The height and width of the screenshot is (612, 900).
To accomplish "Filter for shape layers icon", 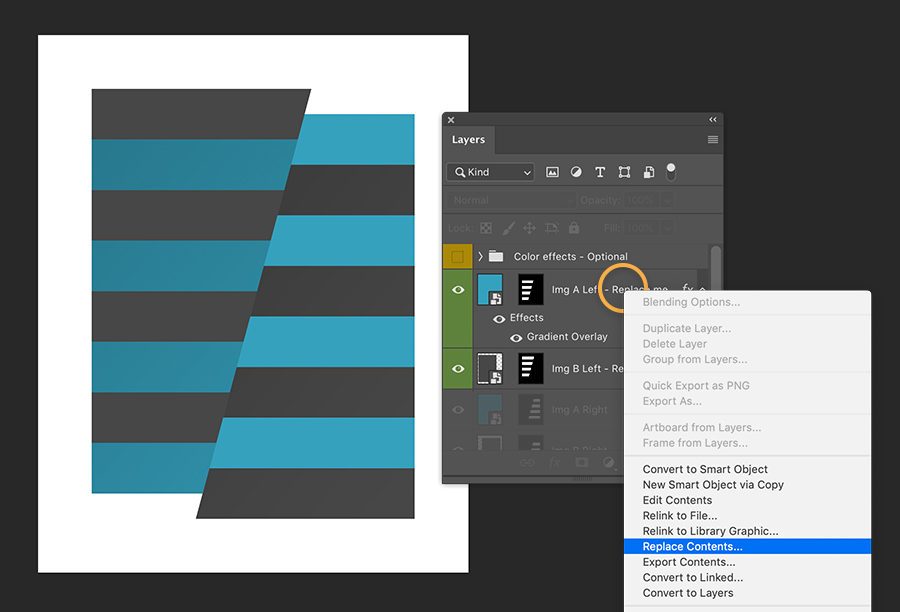I will click(624, 172).
